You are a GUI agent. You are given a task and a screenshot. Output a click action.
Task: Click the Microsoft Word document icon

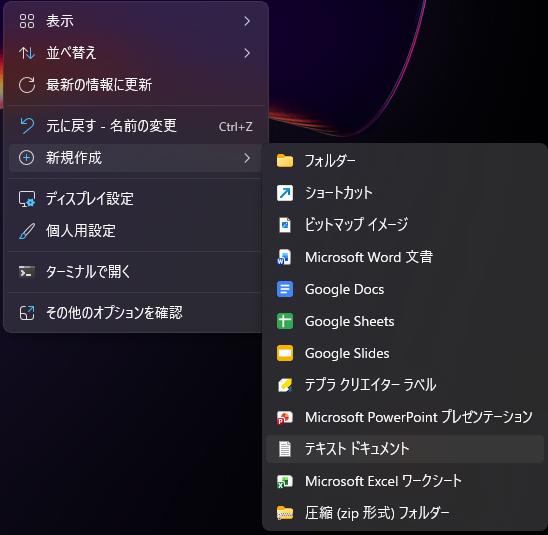(x=284, y=257)
